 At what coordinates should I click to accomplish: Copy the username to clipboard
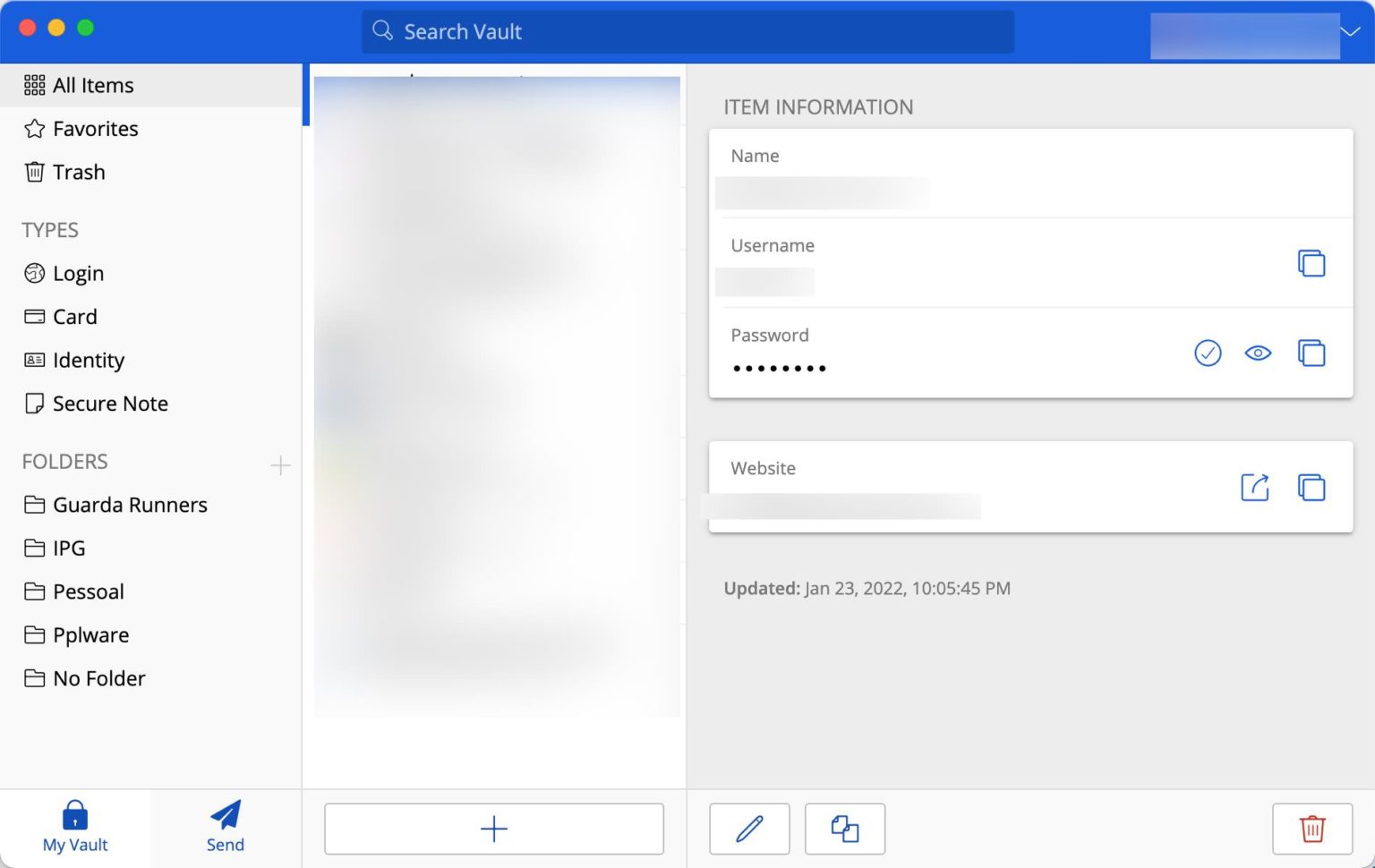[x=1311, y=263]
